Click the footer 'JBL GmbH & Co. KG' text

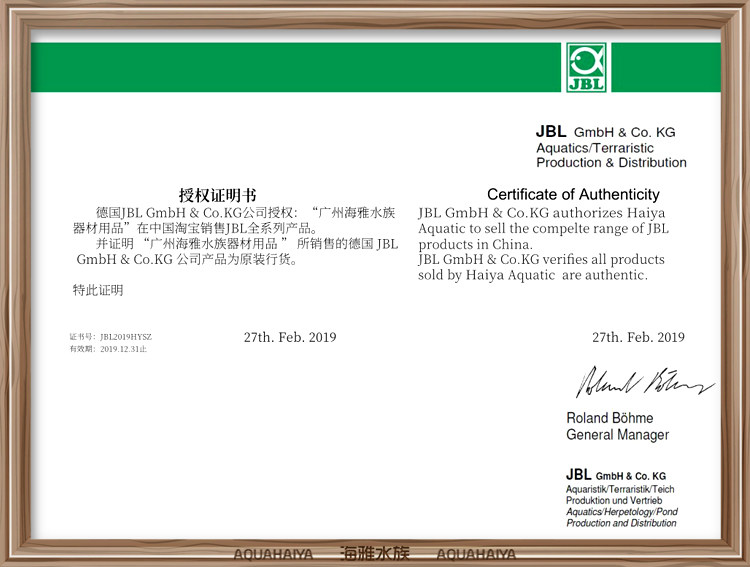coord(616,475)
